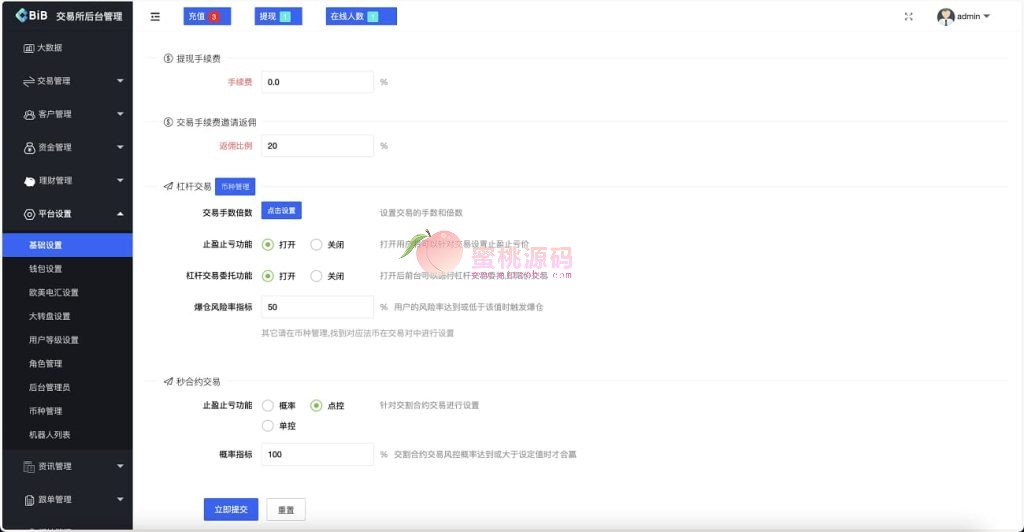Open the admin account dropdown arrow

(x=987, y=16)
